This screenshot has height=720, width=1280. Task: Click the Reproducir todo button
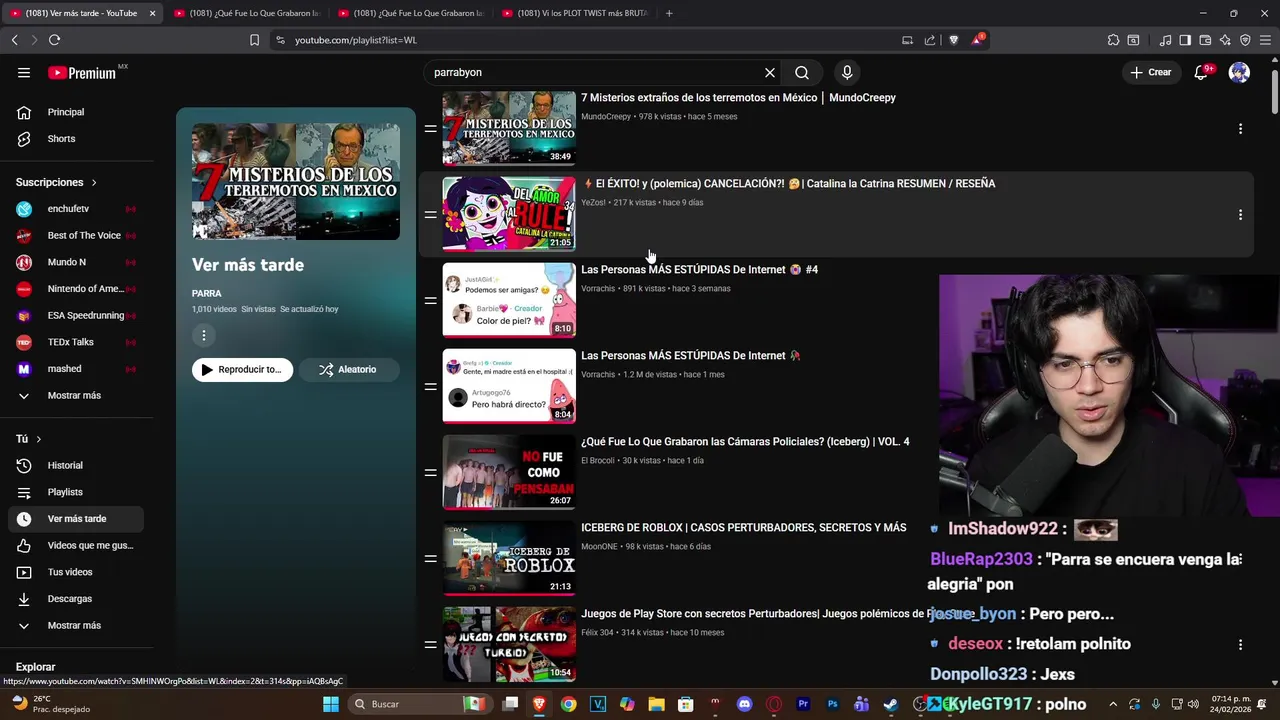point(243,370)
